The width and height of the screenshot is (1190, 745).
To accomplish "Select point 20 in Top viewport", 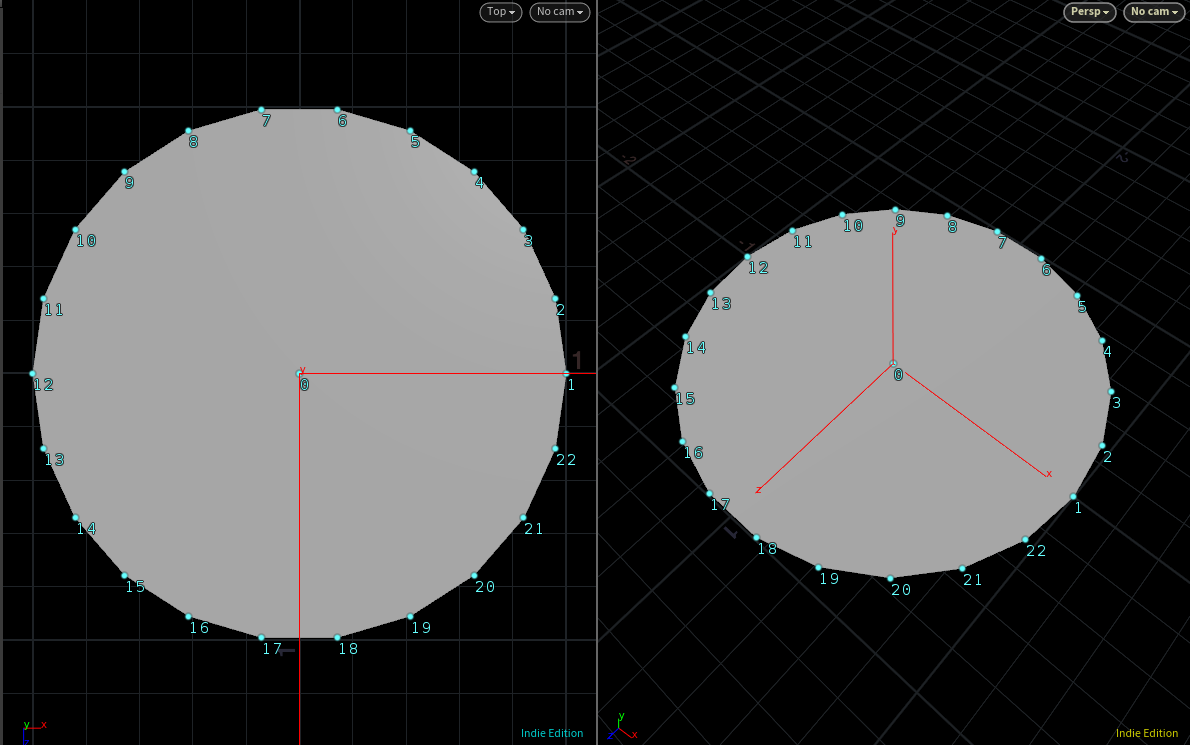I will tap(474, 575).
